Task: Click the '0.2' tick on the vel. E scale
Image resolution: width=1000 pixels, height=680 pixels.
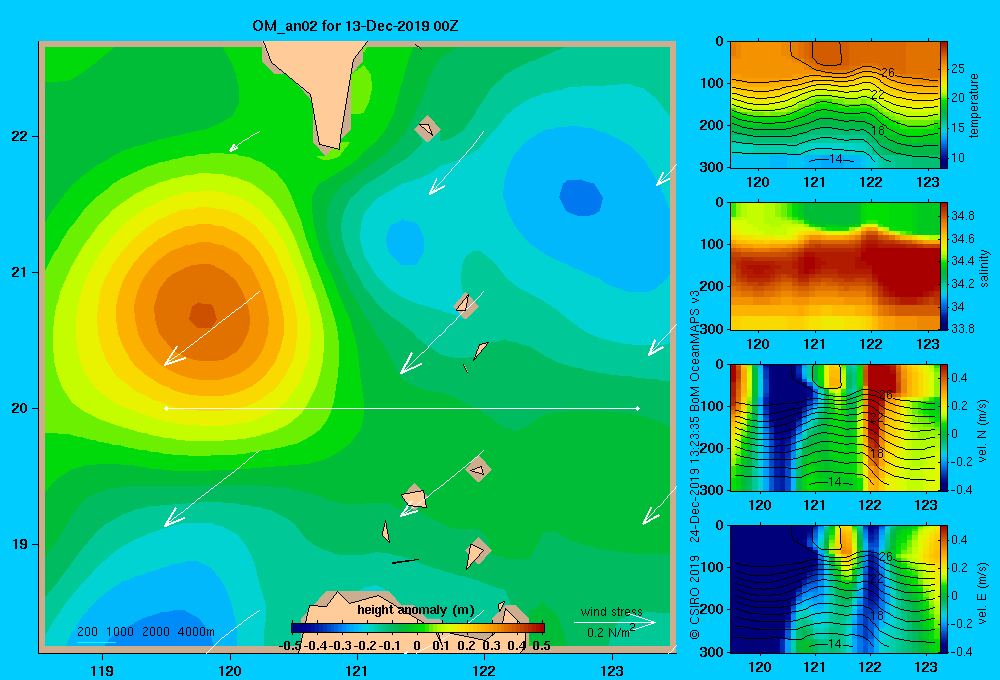Action: click(x=959, y=568)
